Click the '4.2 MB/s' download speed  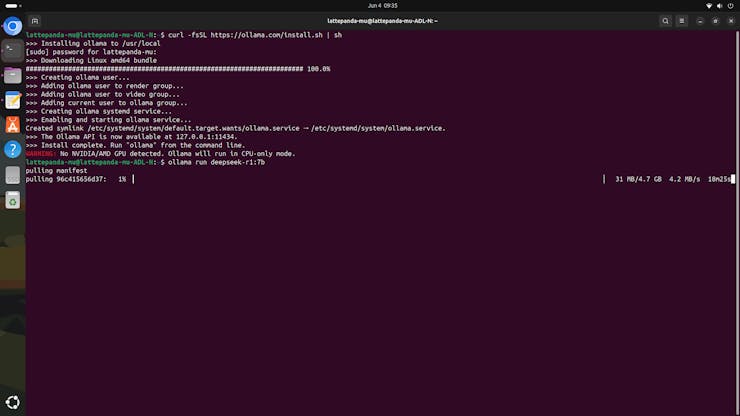click(x=684, y=179)
